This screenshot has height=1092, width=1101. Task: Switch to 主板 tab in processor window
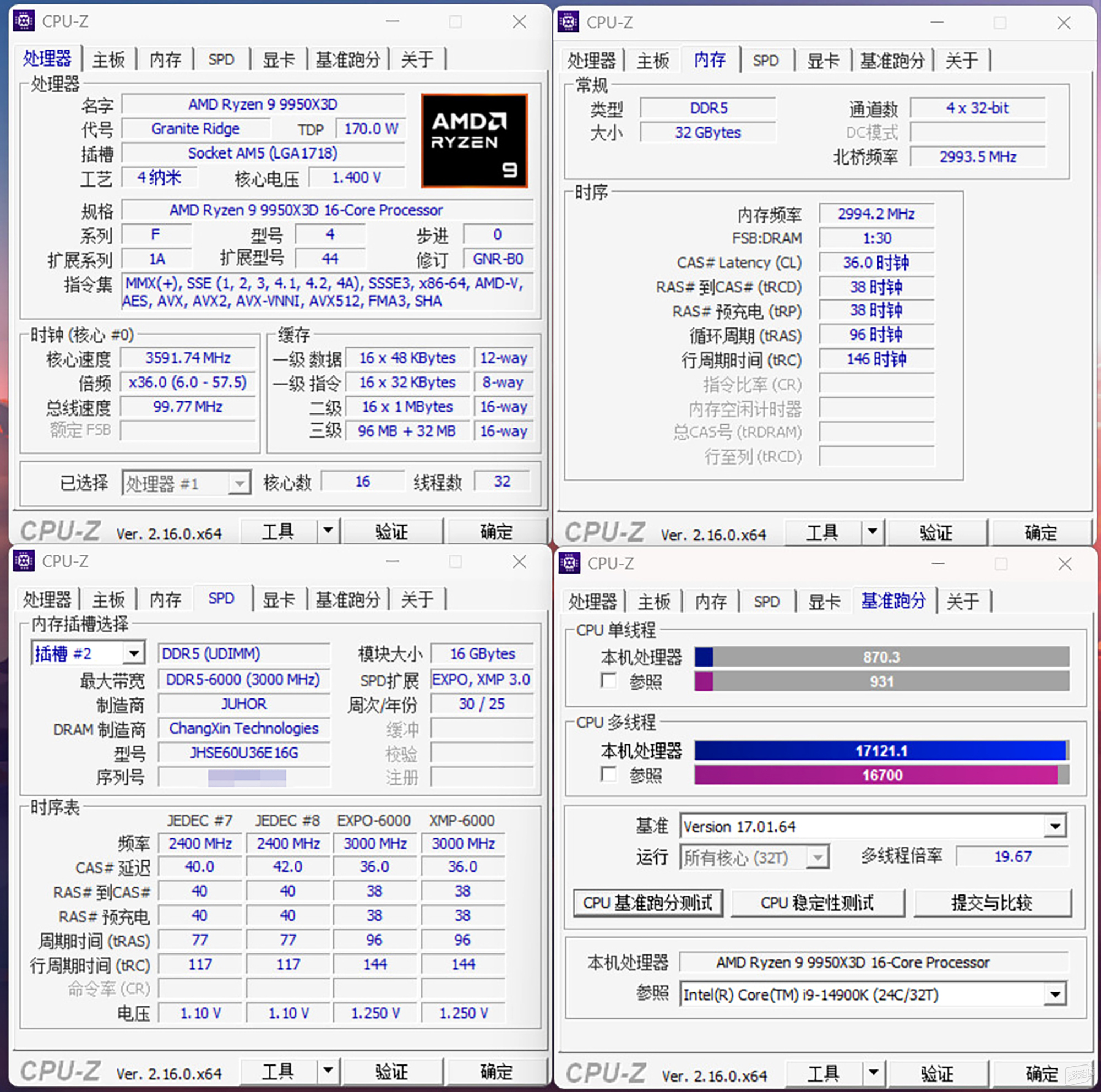[108, 60]
